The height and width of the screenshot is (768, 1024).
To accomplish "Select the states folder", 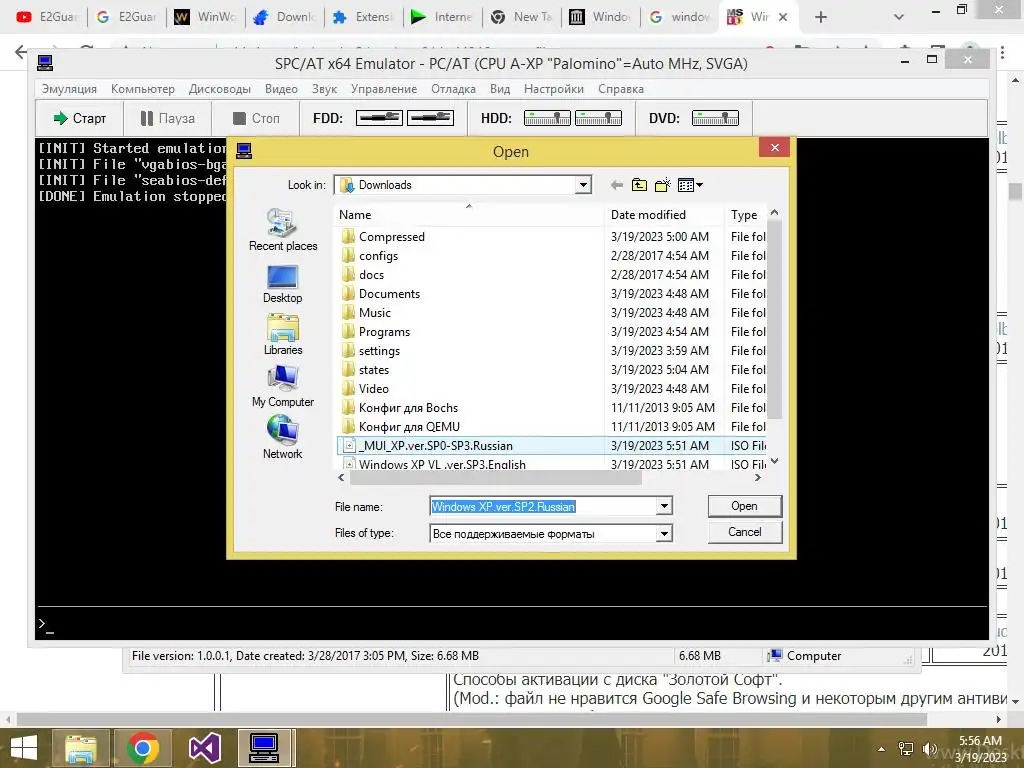I will (x=374, y=370).
